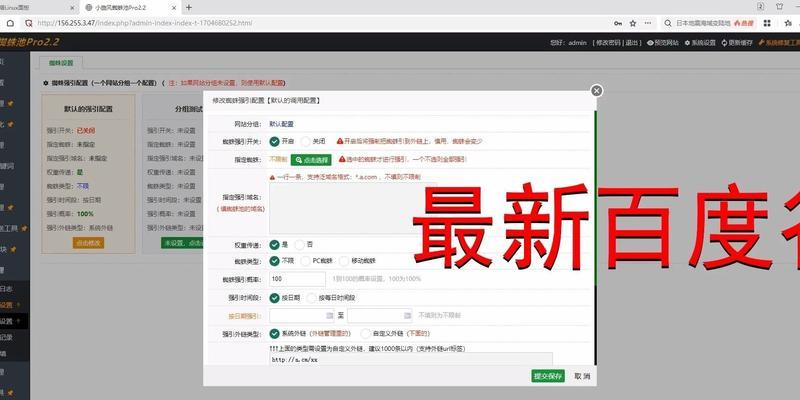Open the four-square grid icon in browser toolbar

[x=767, y=23]
